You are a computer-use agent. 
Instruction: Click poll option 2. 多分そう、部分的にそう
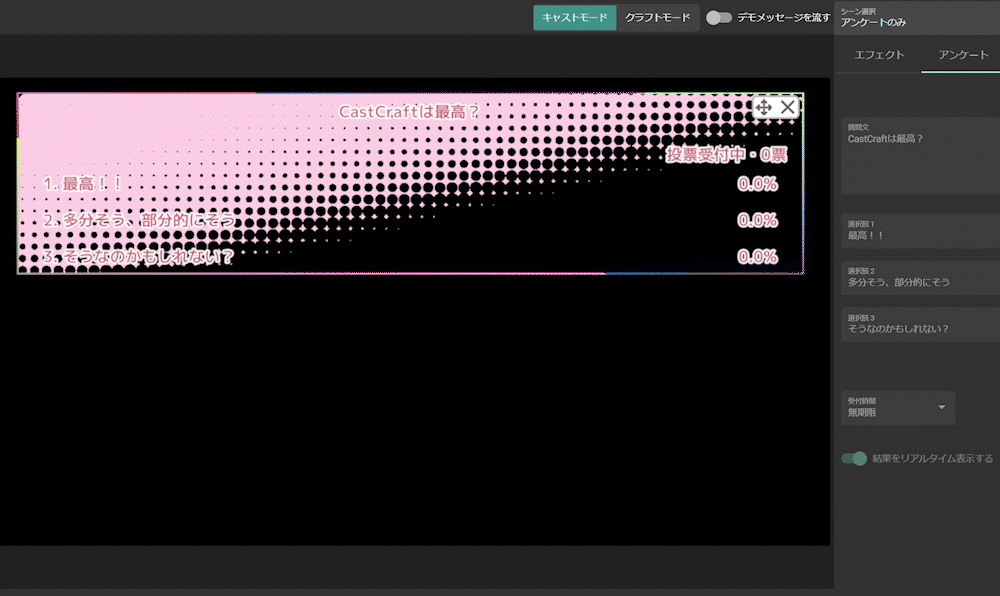139,221
